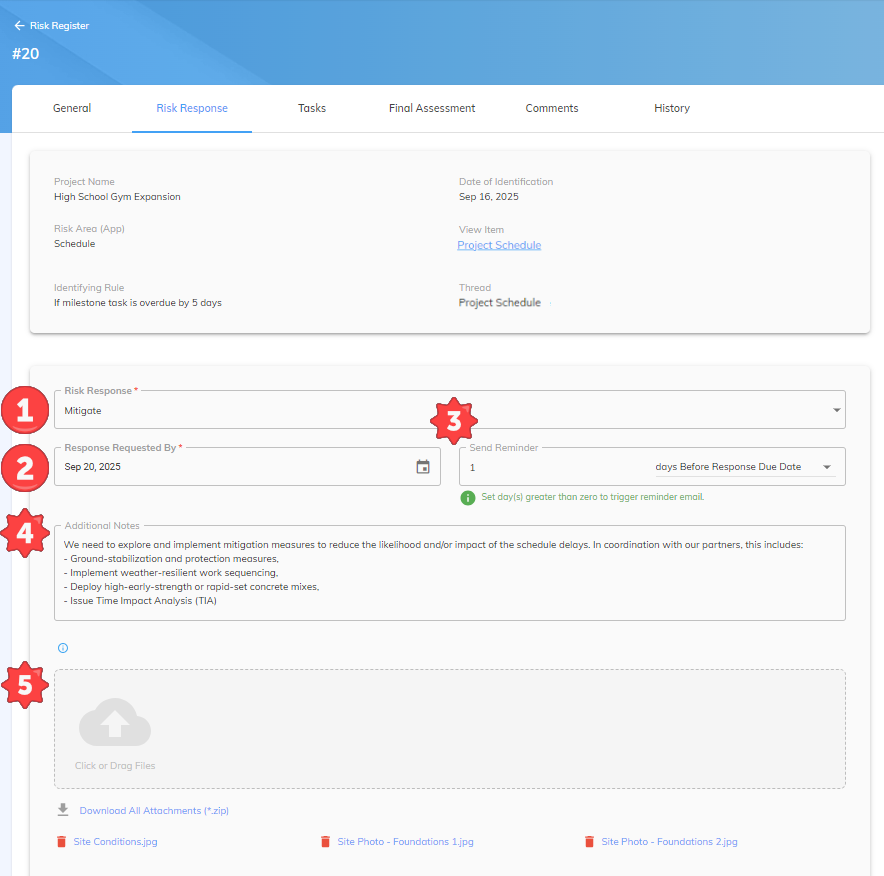Viewport: 884px width, 876px height.
Task: Click the Send Reminder days number field
Action: (558, 467)
